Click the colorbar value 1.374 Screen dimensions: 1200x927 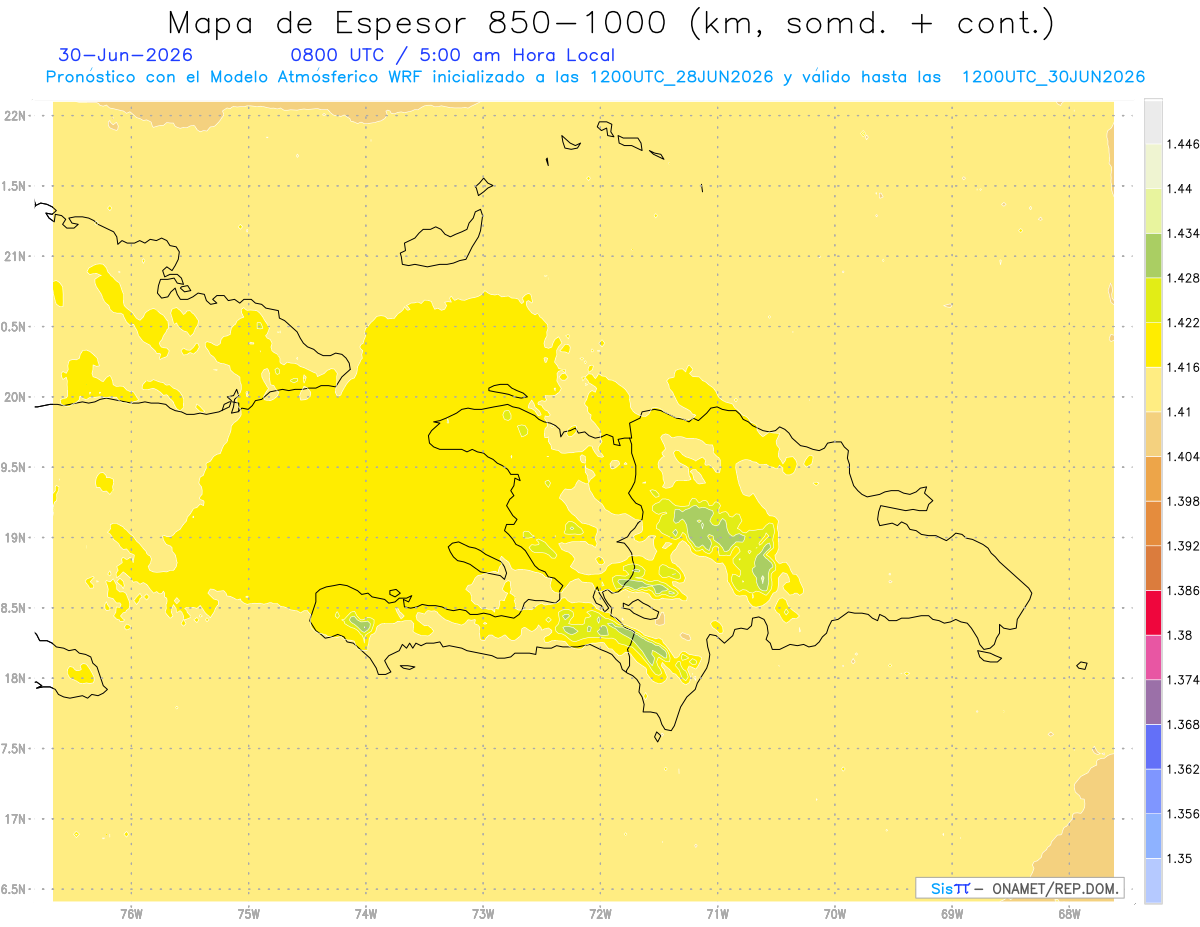[1185, 680]
